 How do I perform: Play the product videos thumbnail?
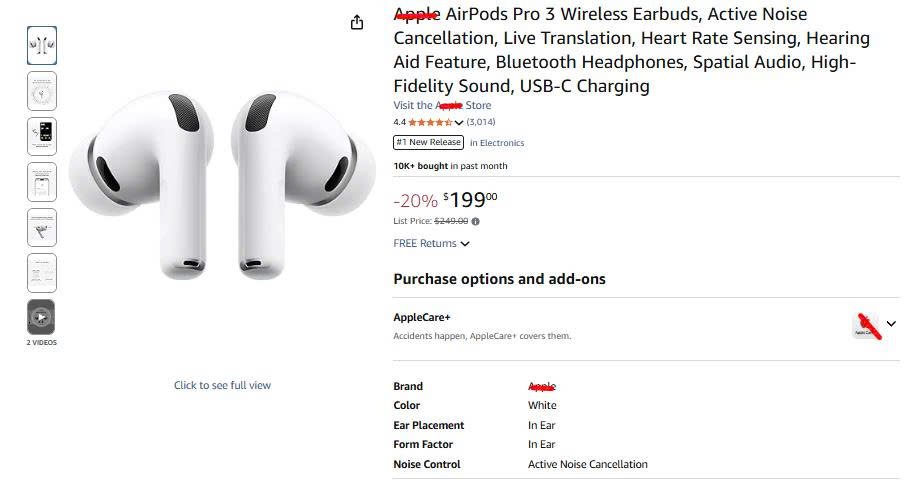(x=41, y=317)
